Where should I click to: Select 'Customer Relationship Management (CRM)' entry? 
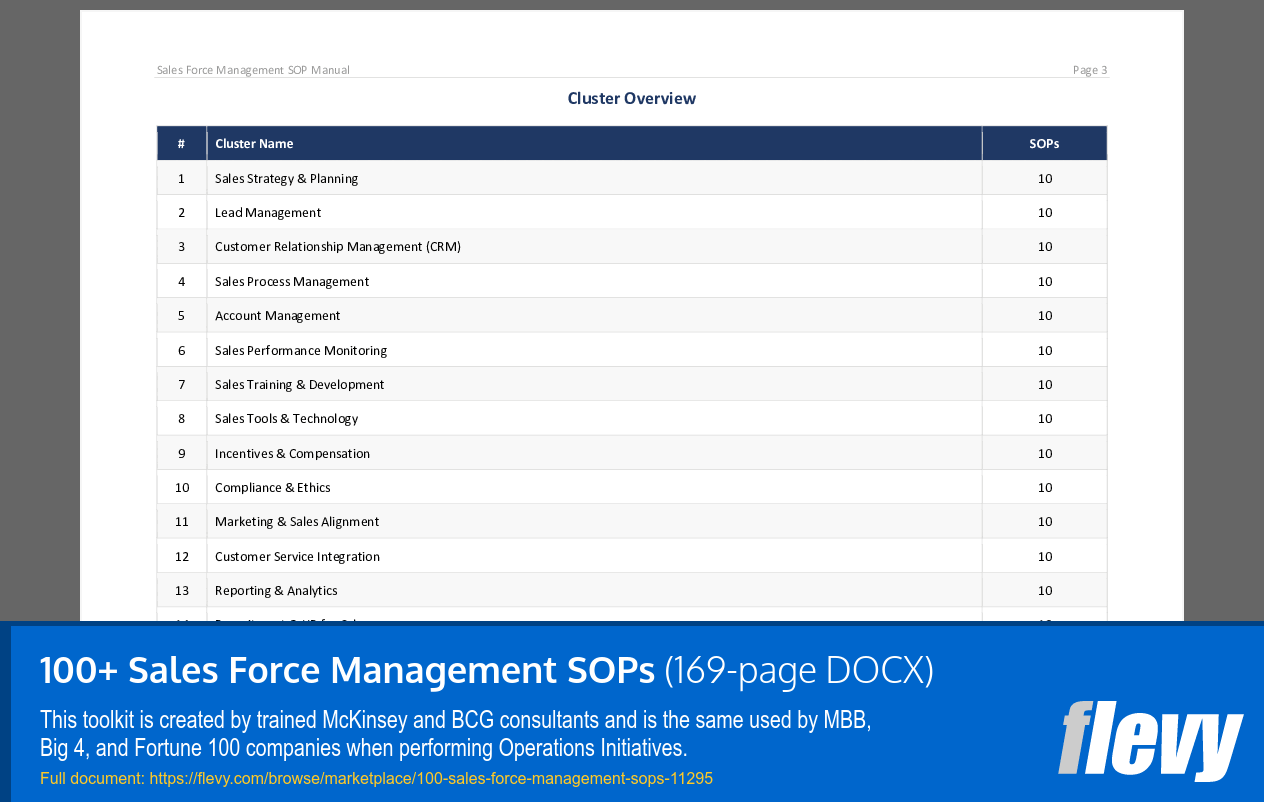click(338, 246)
